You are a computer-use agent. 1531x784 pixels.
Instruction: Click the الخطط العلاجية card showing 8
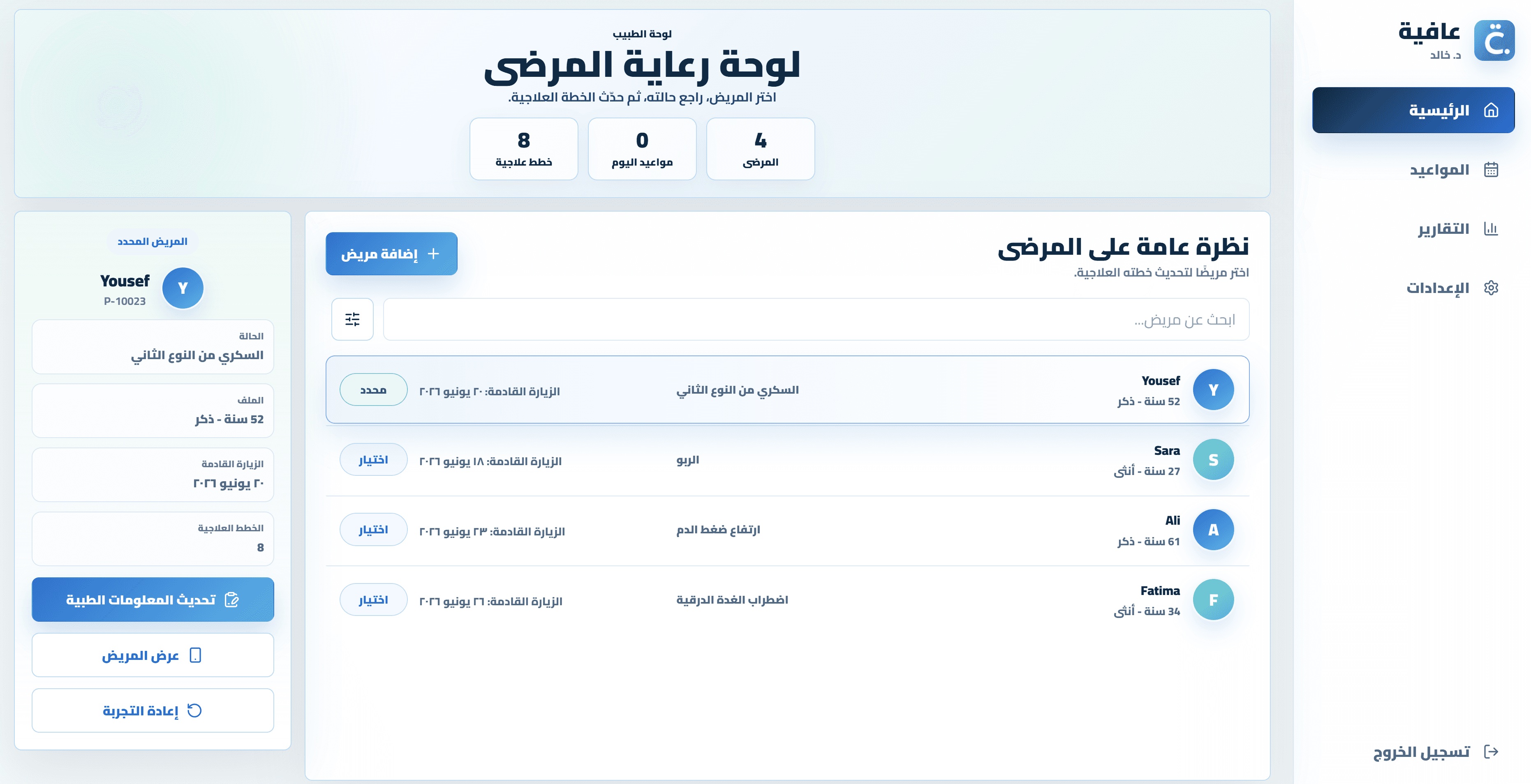(153, 539)
